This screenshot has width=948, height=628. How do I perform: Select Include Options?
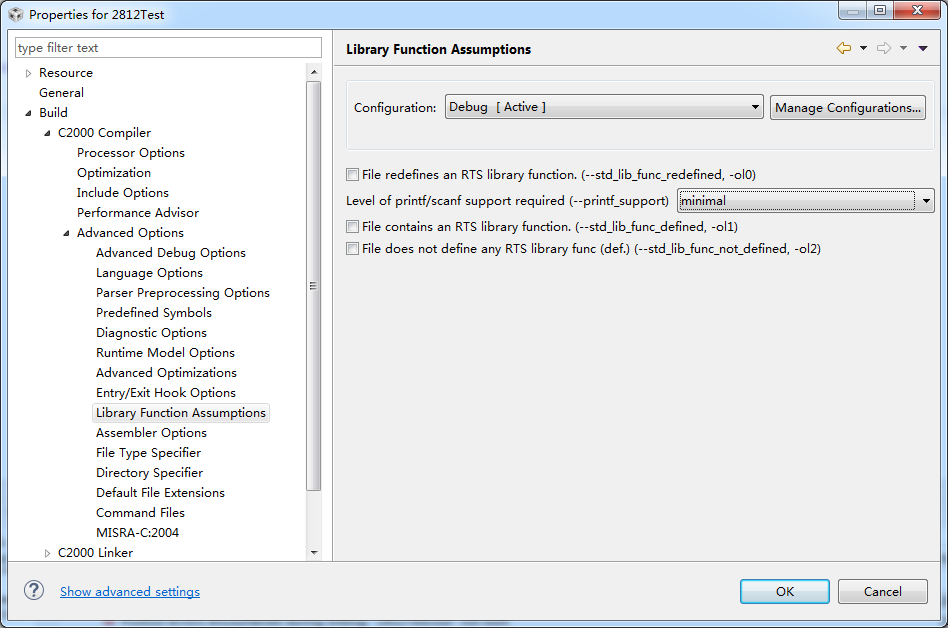pos(123,192)
